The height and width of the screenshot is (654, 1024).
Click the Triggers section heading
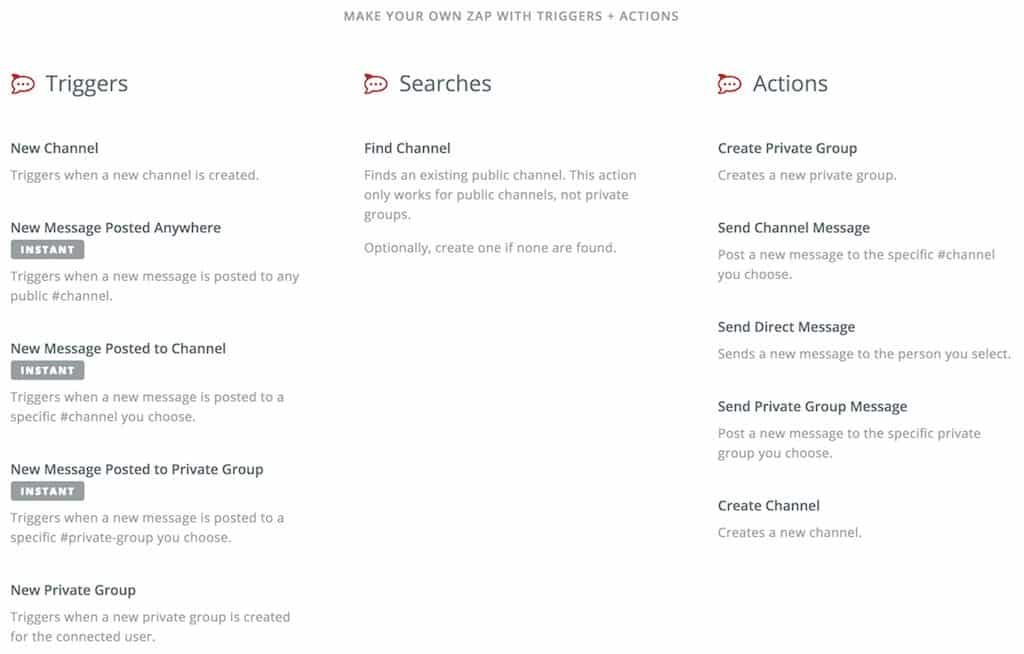click(x=87, y=84)
